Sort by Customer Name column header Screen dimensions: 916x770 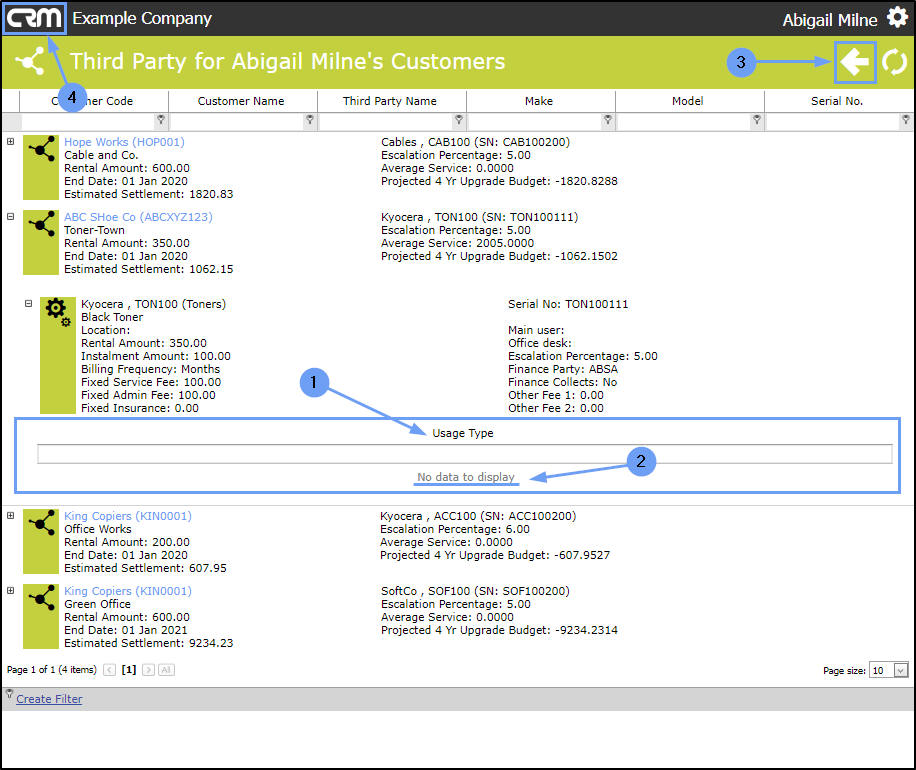click(x=242, y=101)
